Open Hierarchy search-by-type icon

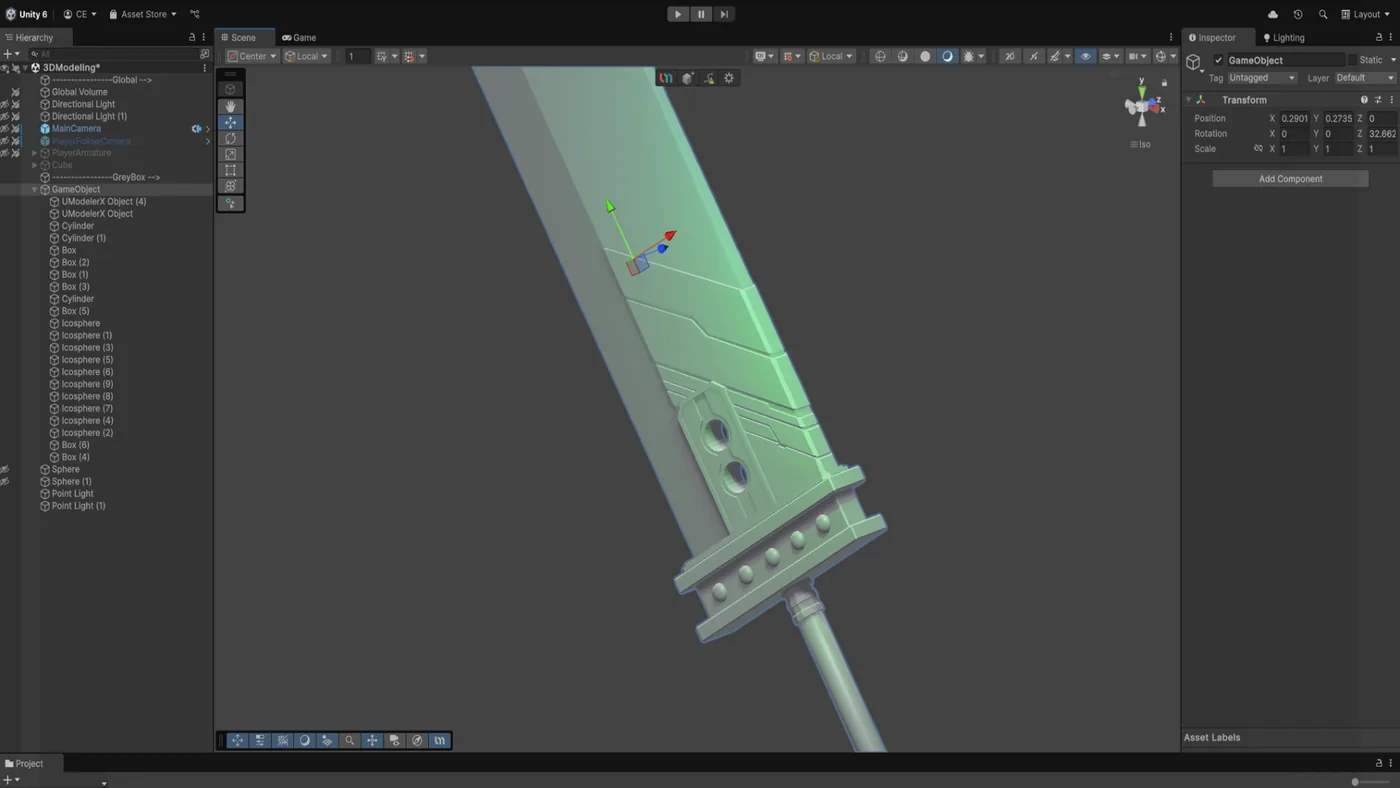tap(205, 54)
